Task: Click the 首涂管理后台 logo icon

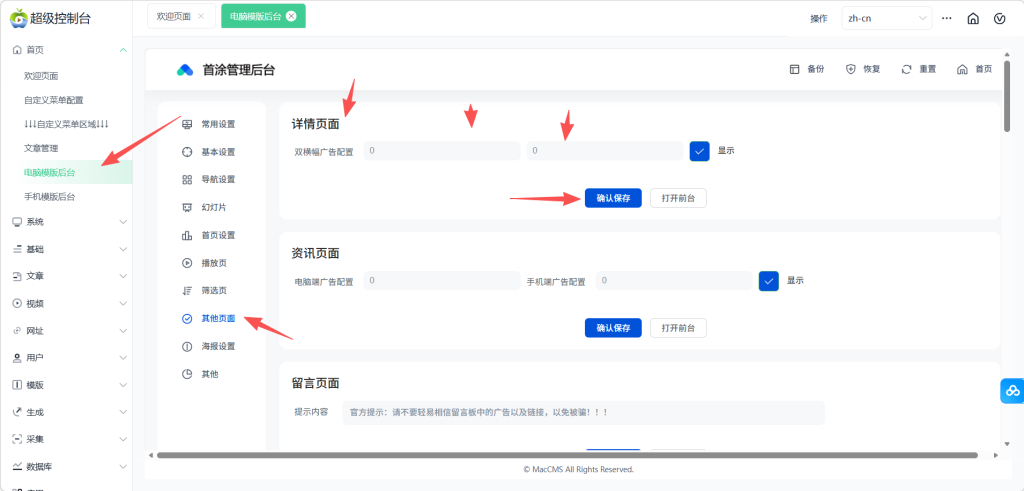Action: coord(185,70)
